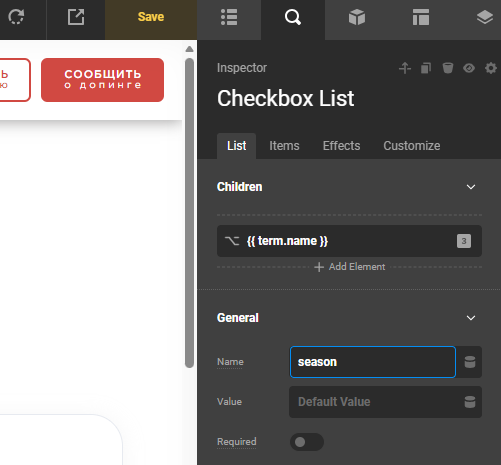Viewport: 501px width, 465px height.
Task: Open dynamic data for Value field
Action: 470,402
